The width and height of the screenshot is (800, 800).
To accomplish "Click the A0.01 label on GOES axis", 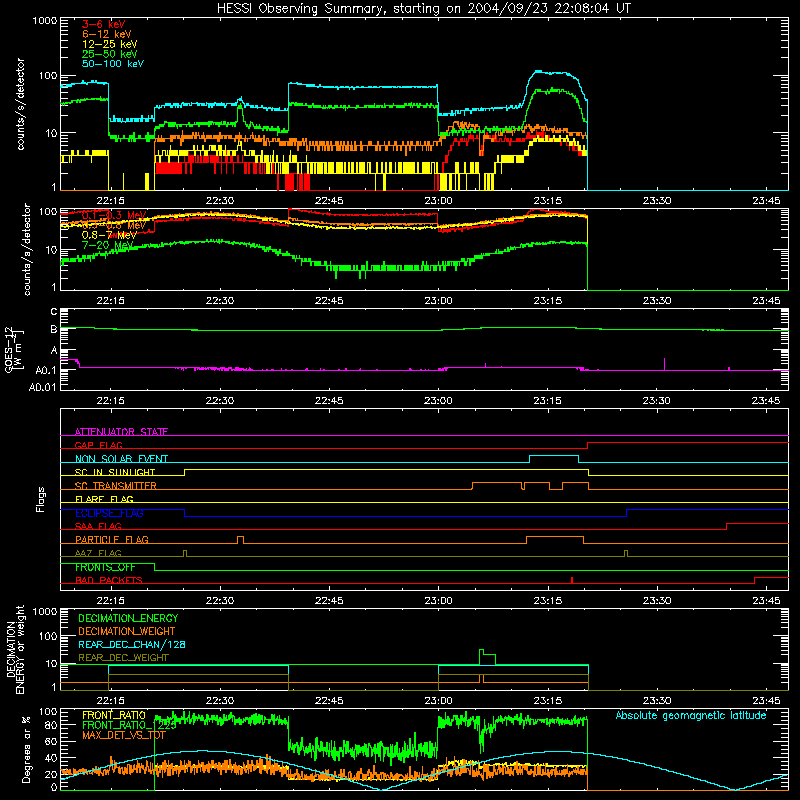I will click(x=42, y=387).
